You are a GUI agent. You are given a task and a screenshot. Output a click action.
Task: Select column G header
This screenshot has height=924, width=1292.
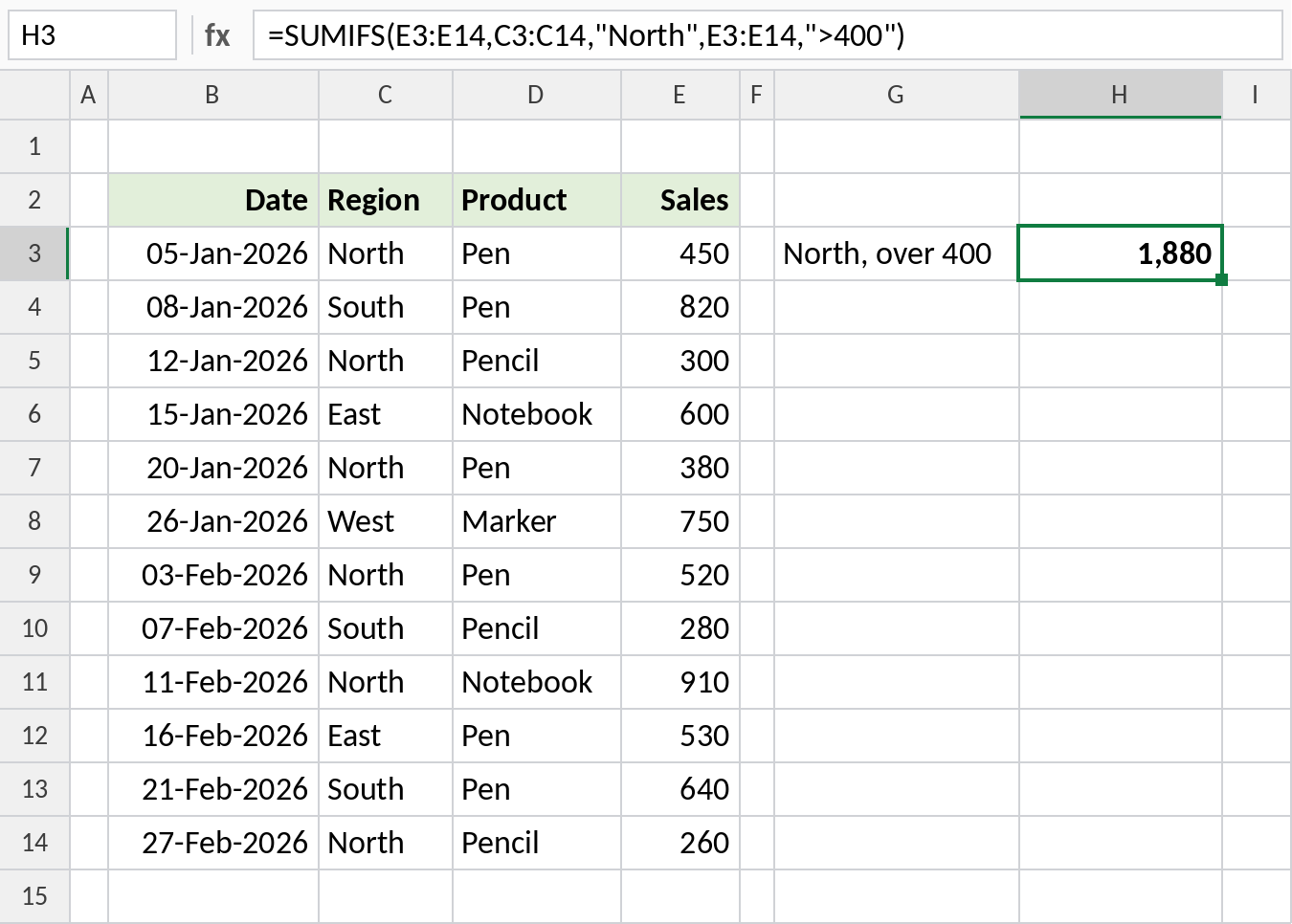tap(897, 95)
